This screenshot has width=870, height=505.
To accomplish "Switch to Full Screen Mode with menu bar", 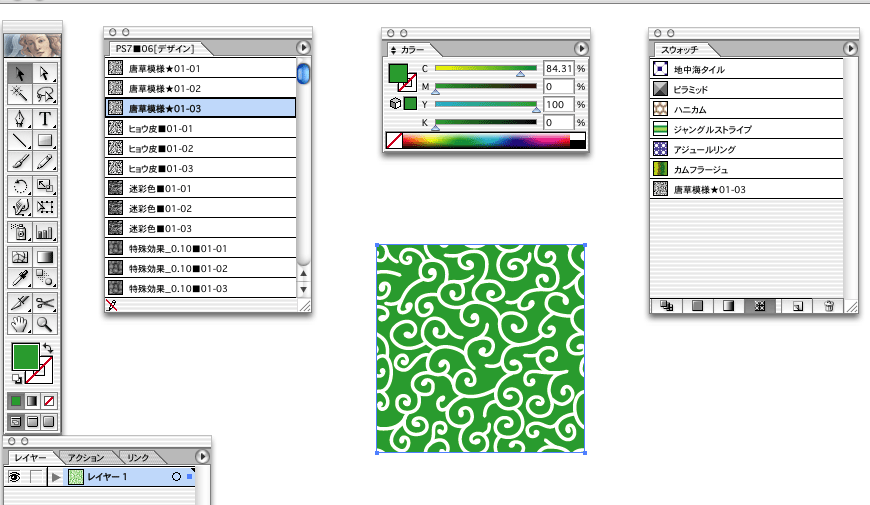I will 32,422.
